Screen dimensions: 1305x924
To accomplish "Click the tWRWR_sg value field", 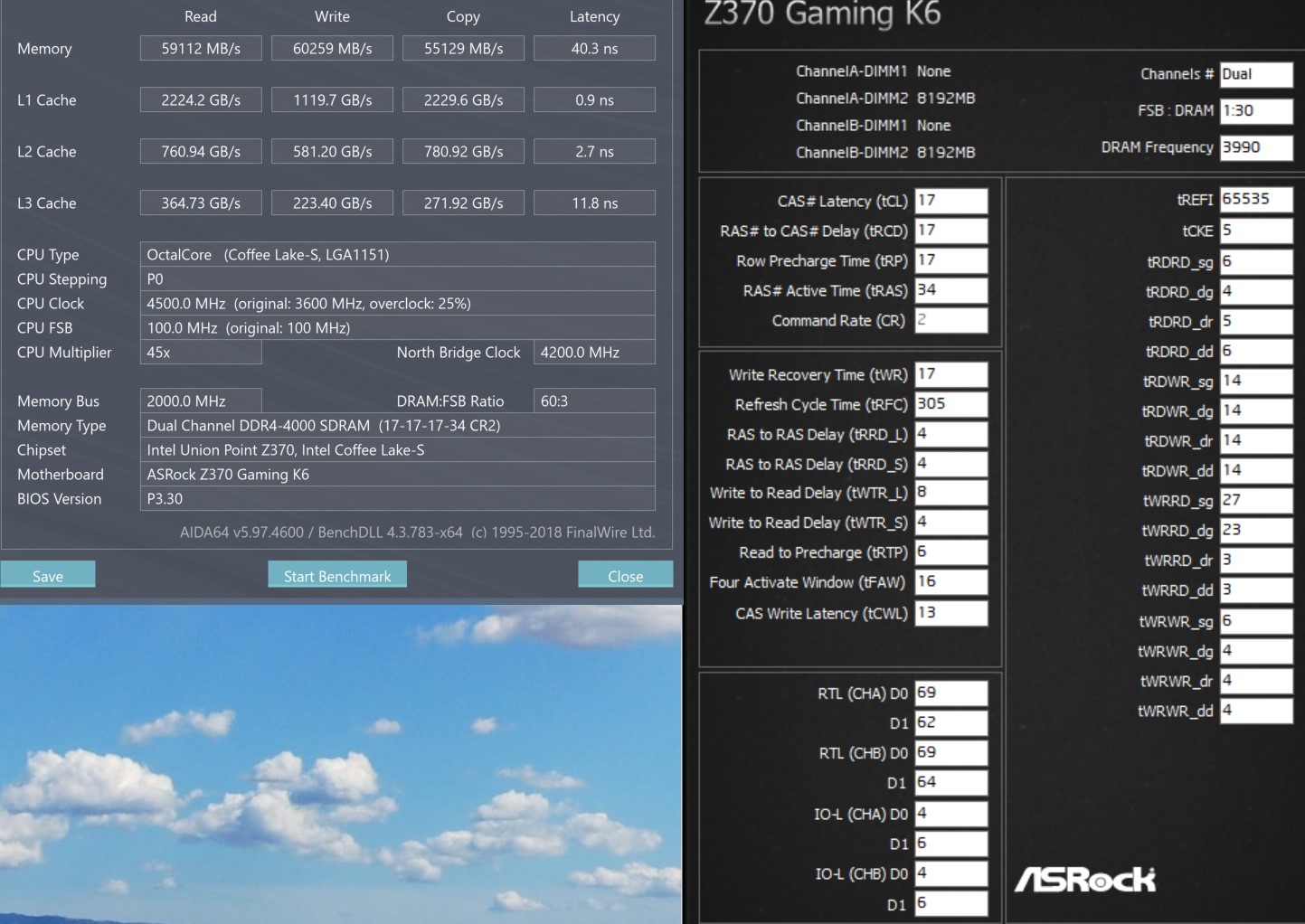I will coord(1256,621).
